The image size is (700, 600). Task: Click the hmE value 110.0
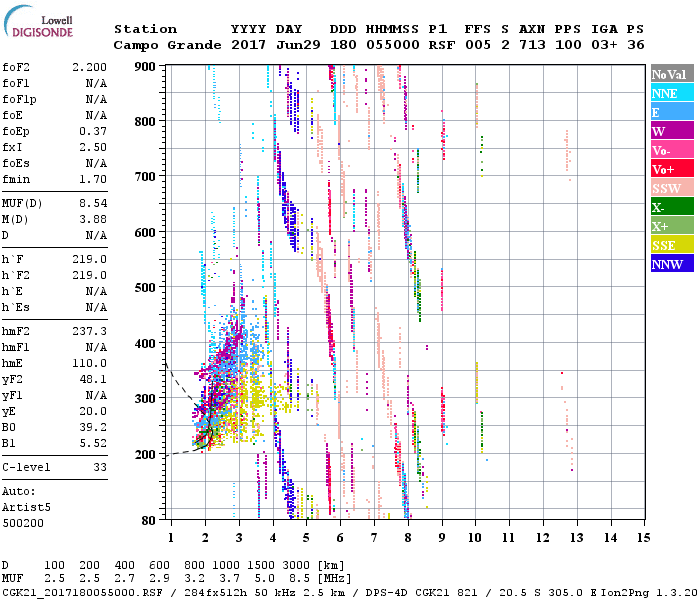pyautogui.click(x=89, y=364)
